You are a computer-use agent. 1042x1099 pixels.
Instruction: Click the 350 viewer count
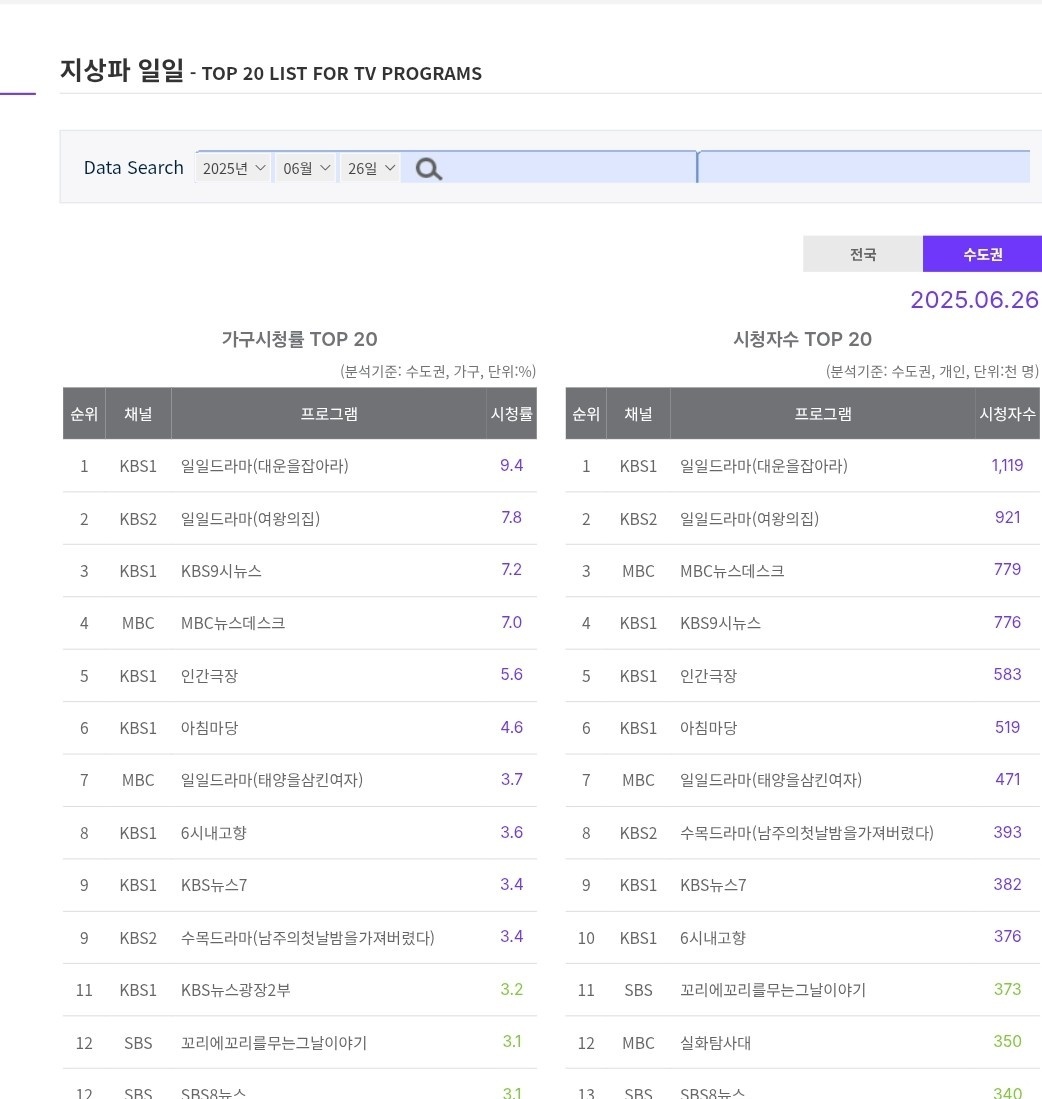1008,1041
